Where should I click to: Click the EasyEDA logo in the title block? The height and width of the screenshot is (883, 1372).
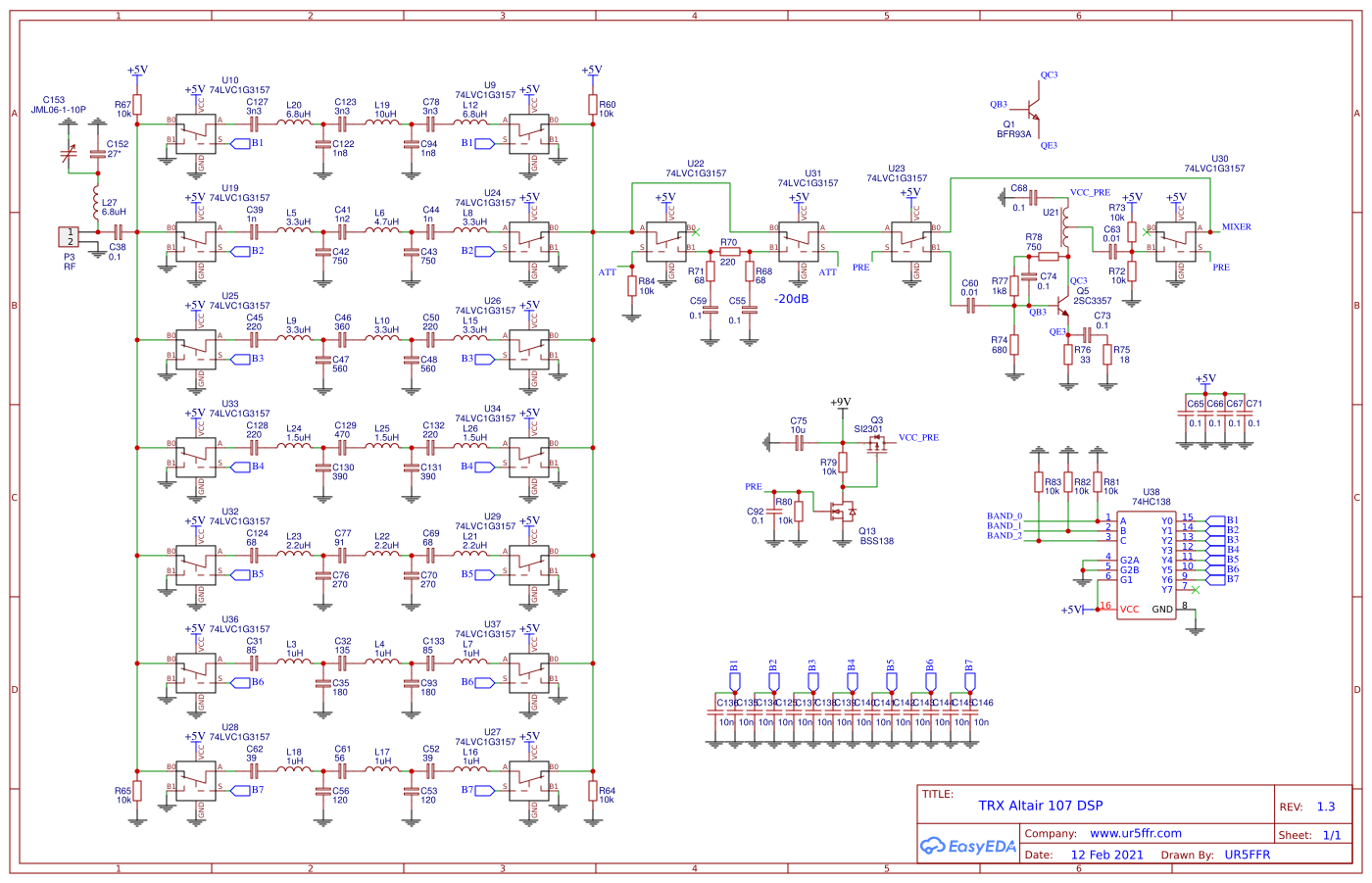pyautogui.click(x=968, y=847)
